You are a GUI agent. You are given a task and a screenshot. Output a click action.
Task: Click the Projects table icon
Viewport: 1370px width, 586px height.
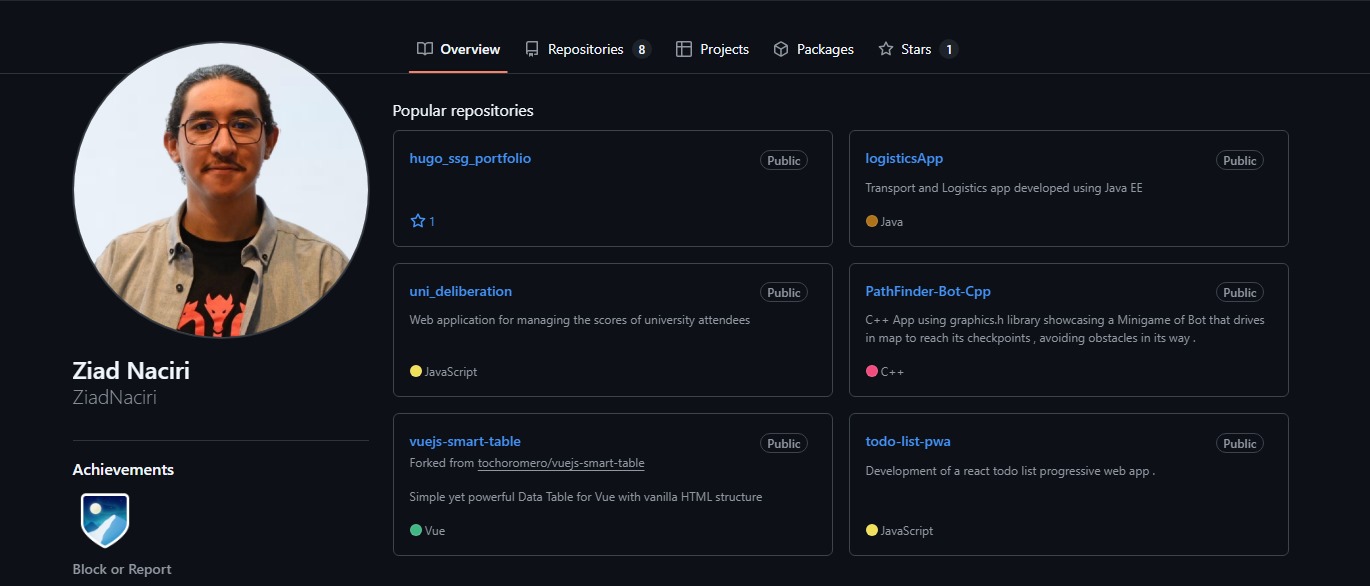(x=684, y=48)
